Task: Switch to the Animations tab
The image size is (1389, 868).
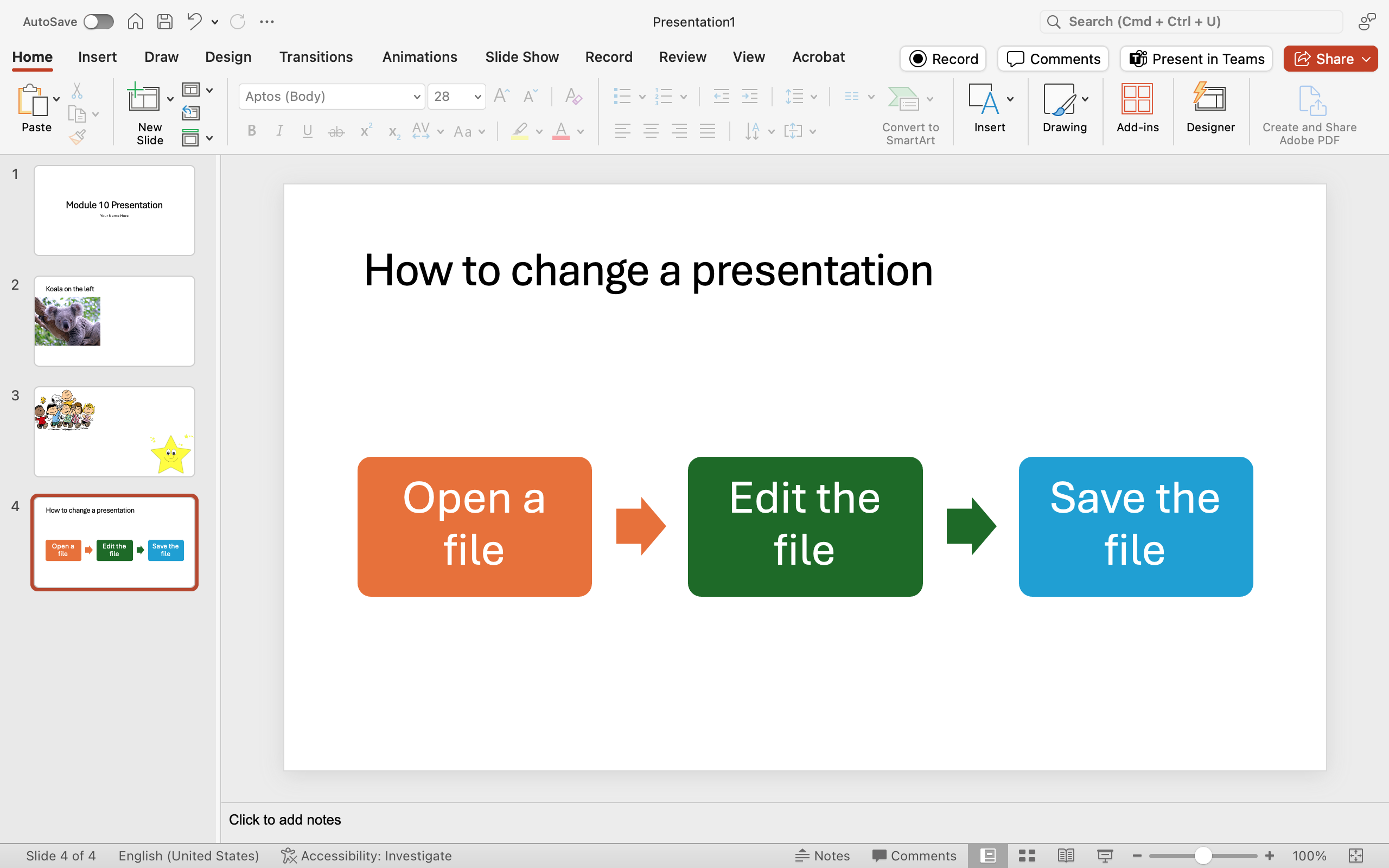Action: pyautogui.click(x=419, y=57)
